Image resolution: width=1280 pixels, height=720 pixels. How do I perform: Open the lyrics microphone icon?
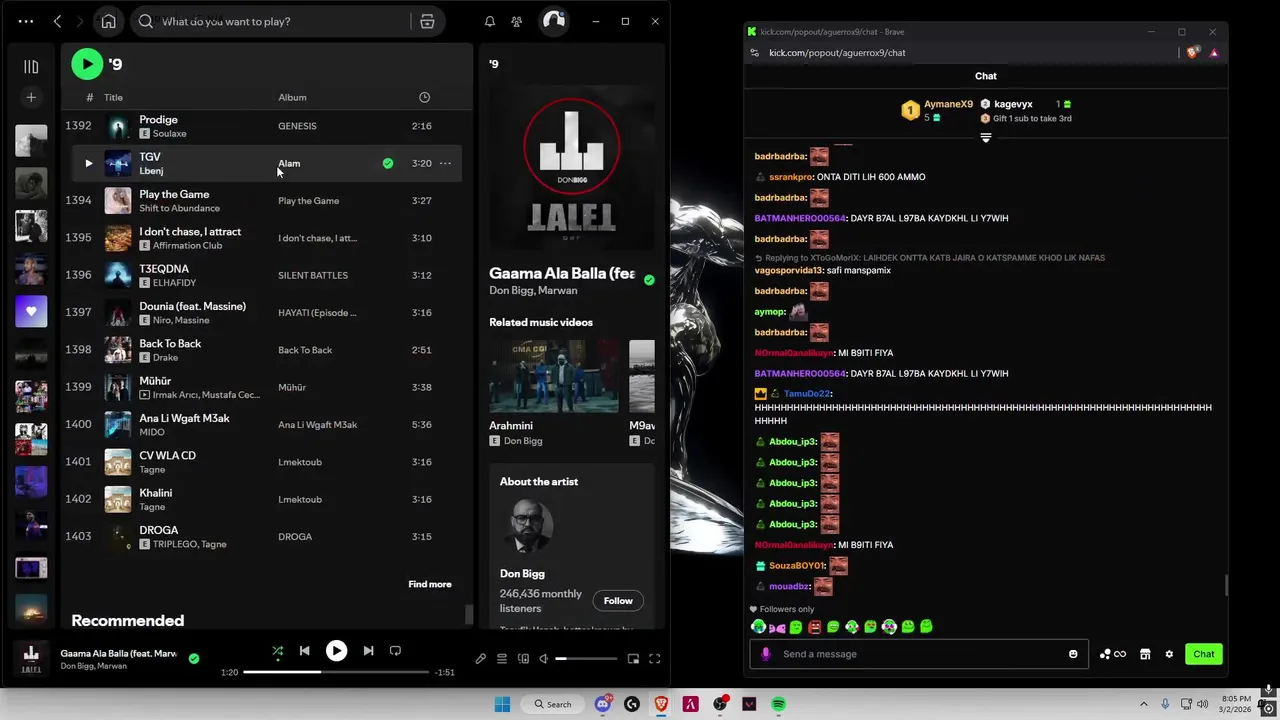coord(481,659)
